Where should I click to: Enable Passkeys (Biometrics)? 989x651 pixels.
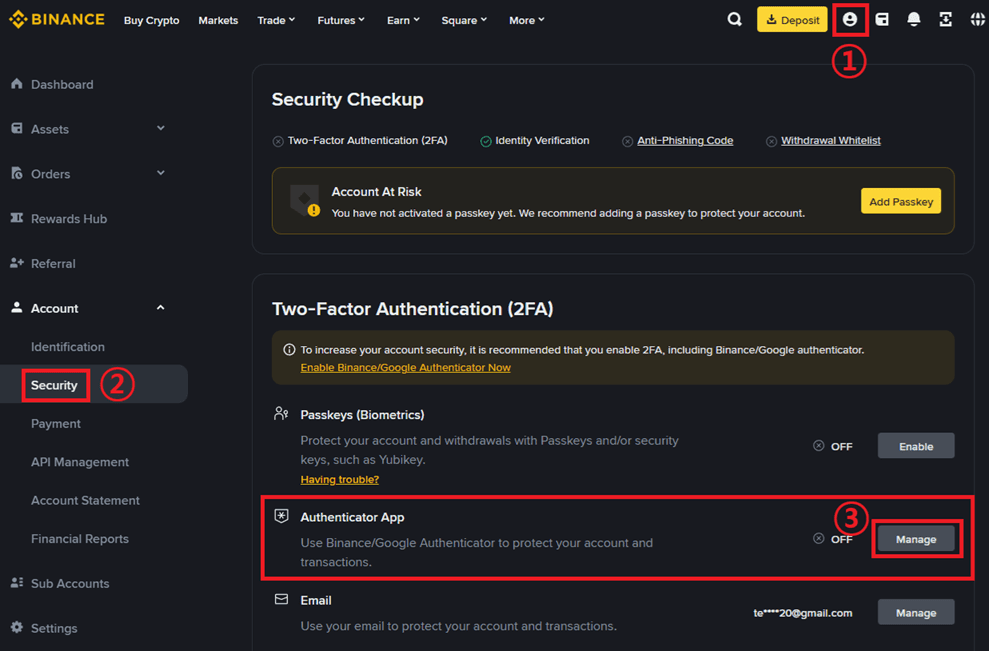916,446
